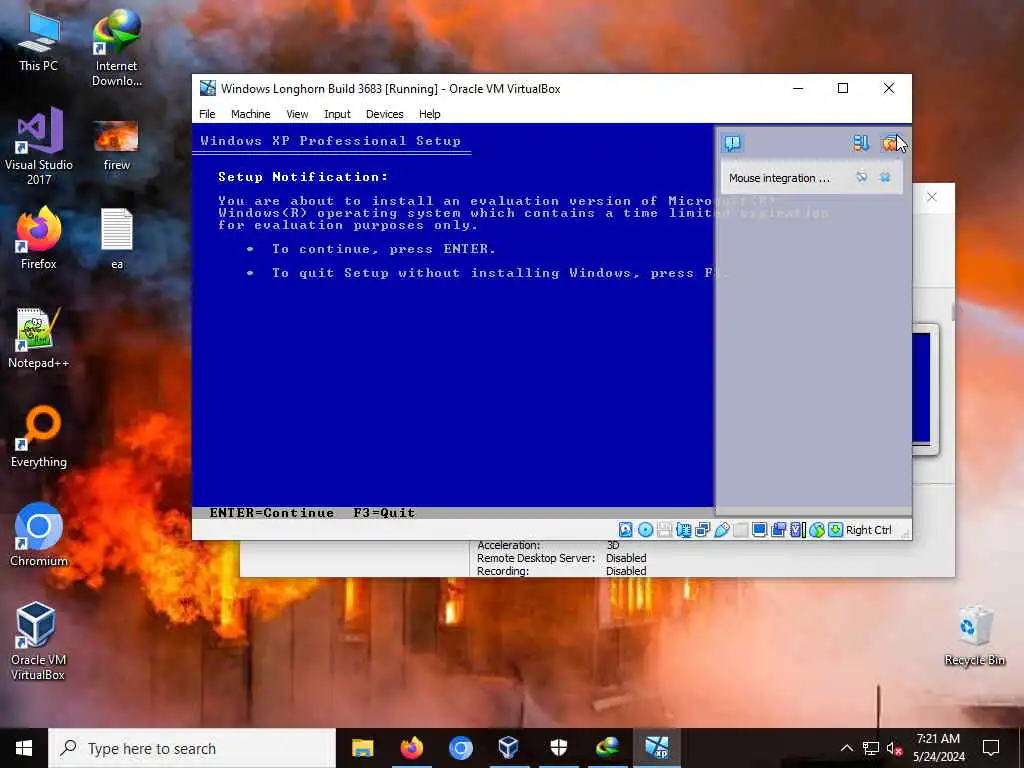Show hidden system tray icons
Image resolution: width=1024 pixels, height=768 pixels.
click(x=846, y=748)
